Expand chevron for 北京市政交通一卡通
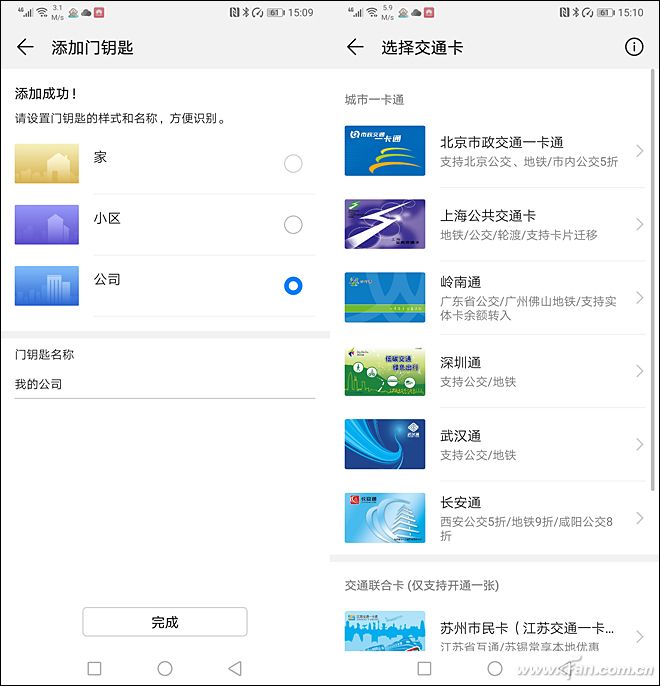 (639, 151)
